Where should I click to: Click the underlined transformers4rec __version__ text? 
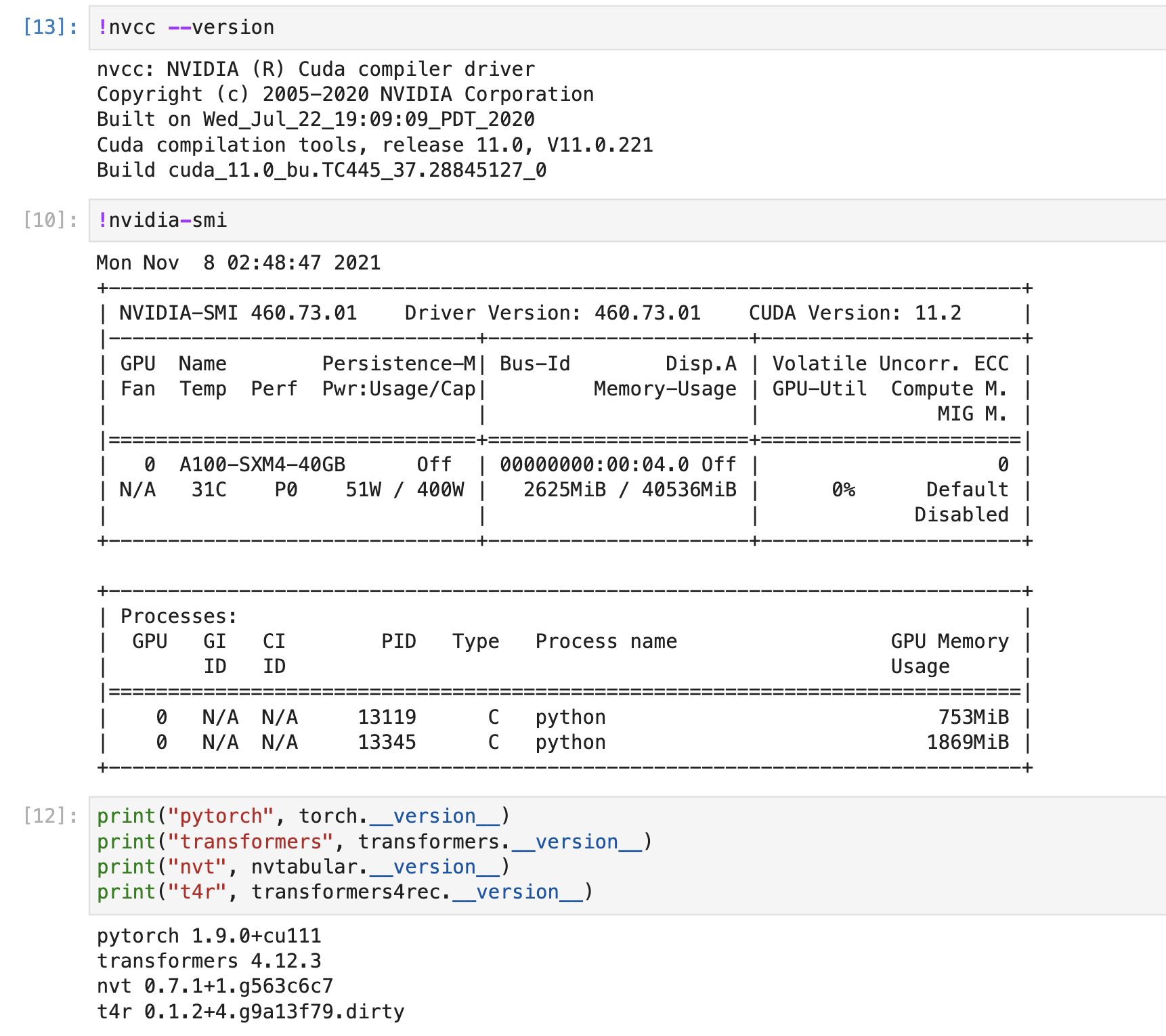pos(517,892)
